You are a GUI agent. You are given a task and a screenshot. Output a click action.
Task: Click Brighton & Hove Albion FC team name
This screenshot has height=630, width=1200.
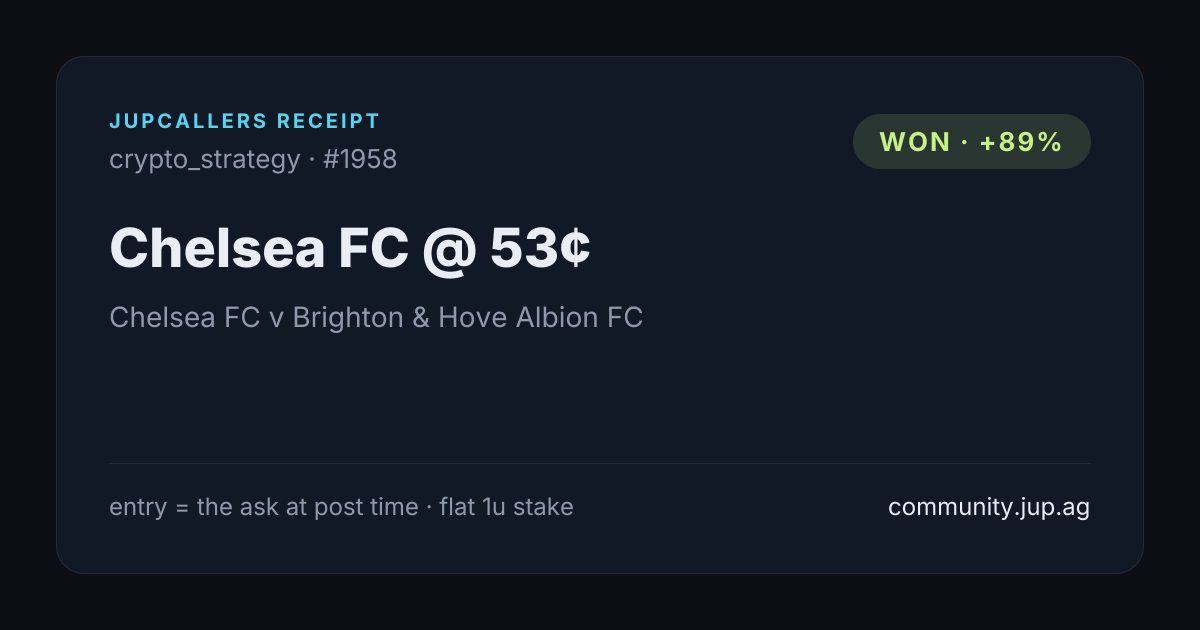[x=468, y=318]
